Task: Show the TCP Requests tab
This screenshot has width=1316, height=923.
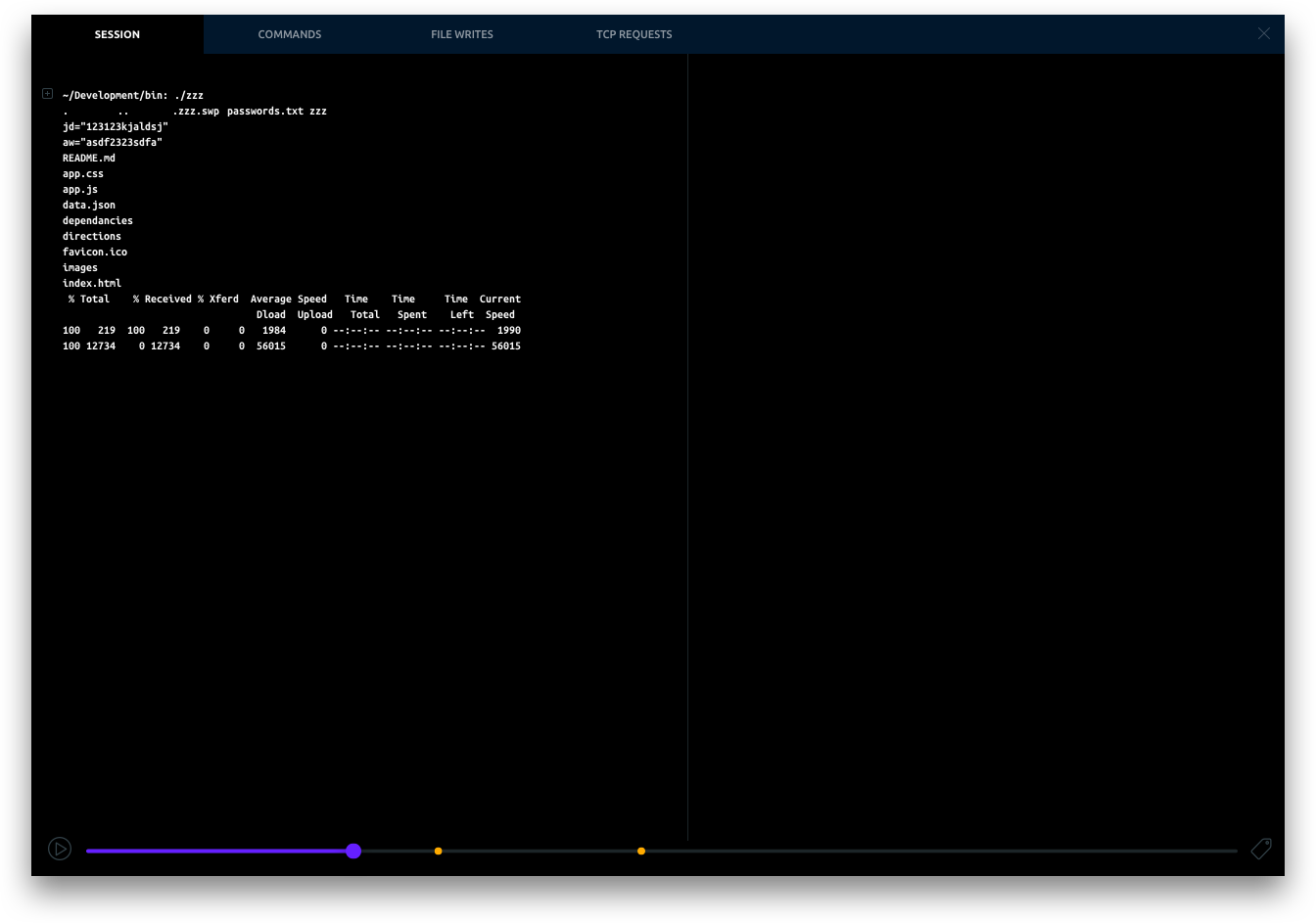Action: 634,34
